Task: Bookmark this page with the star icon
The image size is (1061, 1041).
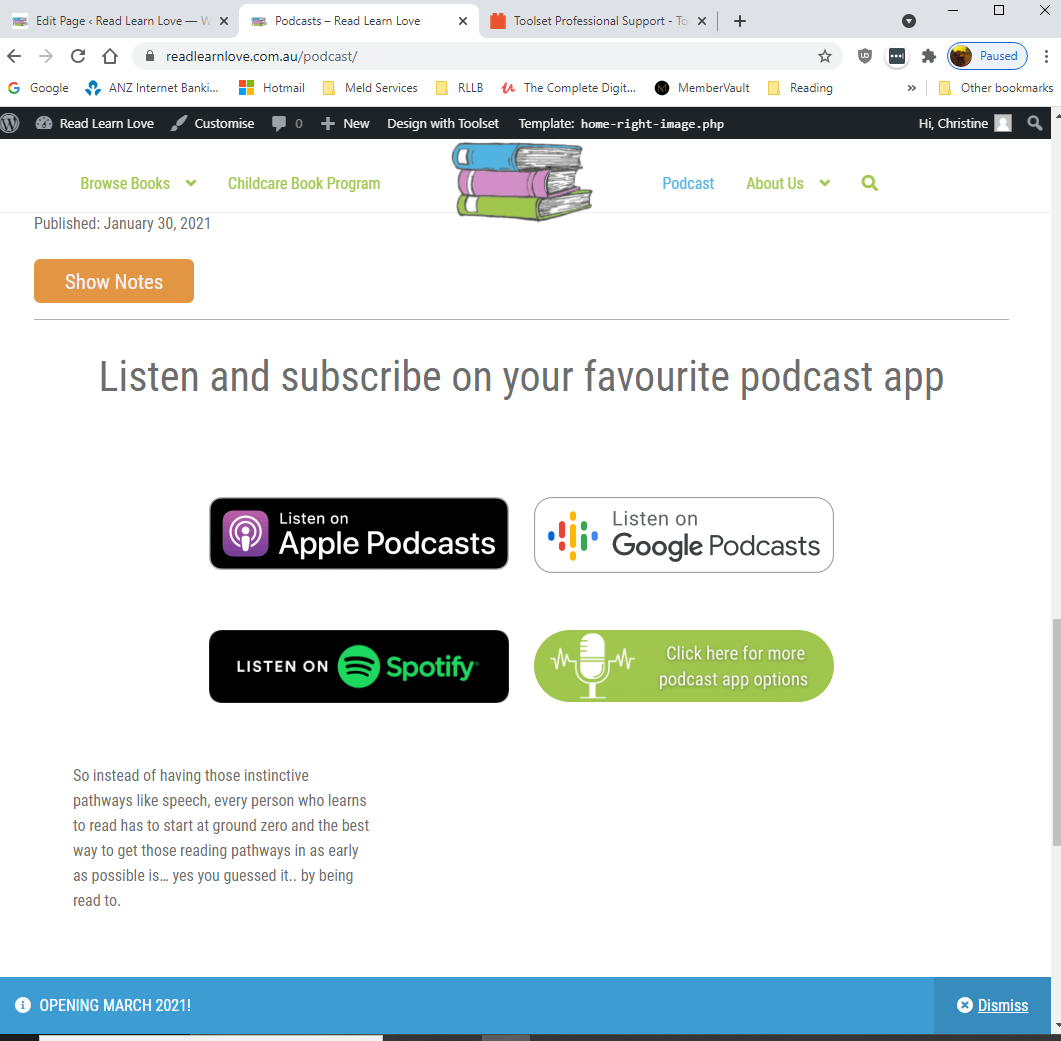Action: coord(824,56)
